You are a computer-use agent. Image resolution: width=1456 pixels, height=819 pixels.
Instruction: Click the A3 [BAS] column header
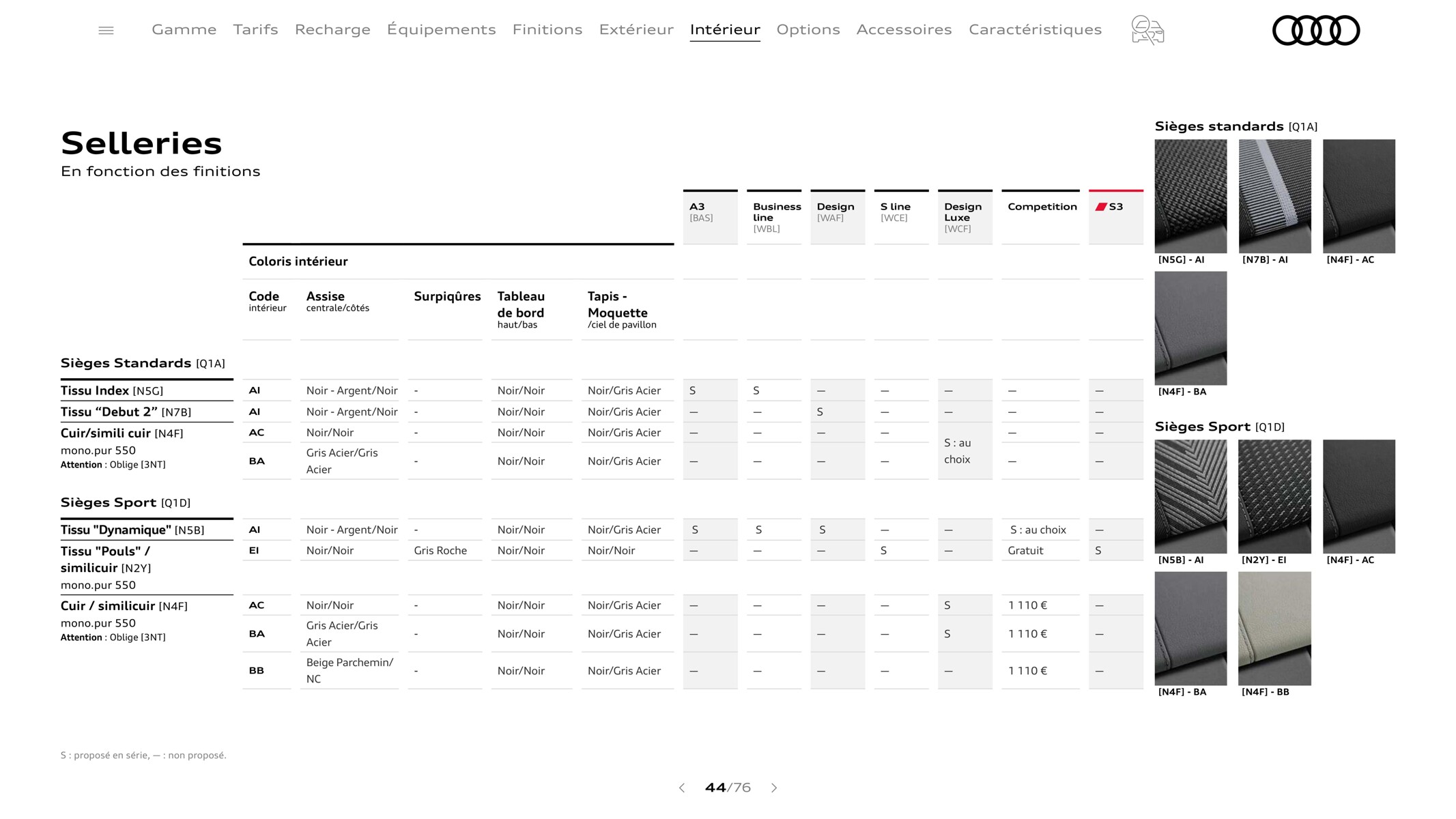tap(710, 216)
